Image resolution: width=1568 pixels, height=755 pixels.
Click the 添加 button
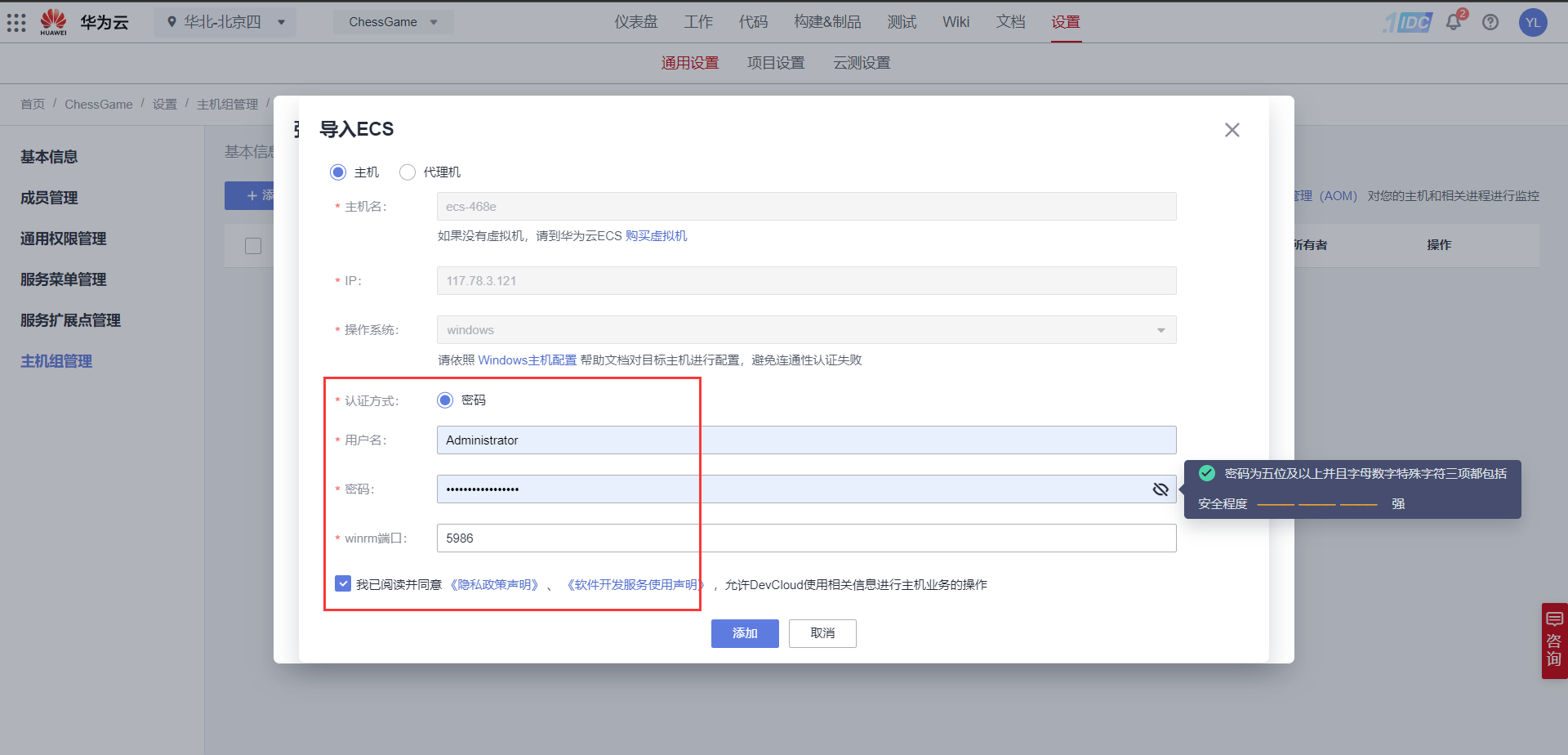tap(745, 633)
